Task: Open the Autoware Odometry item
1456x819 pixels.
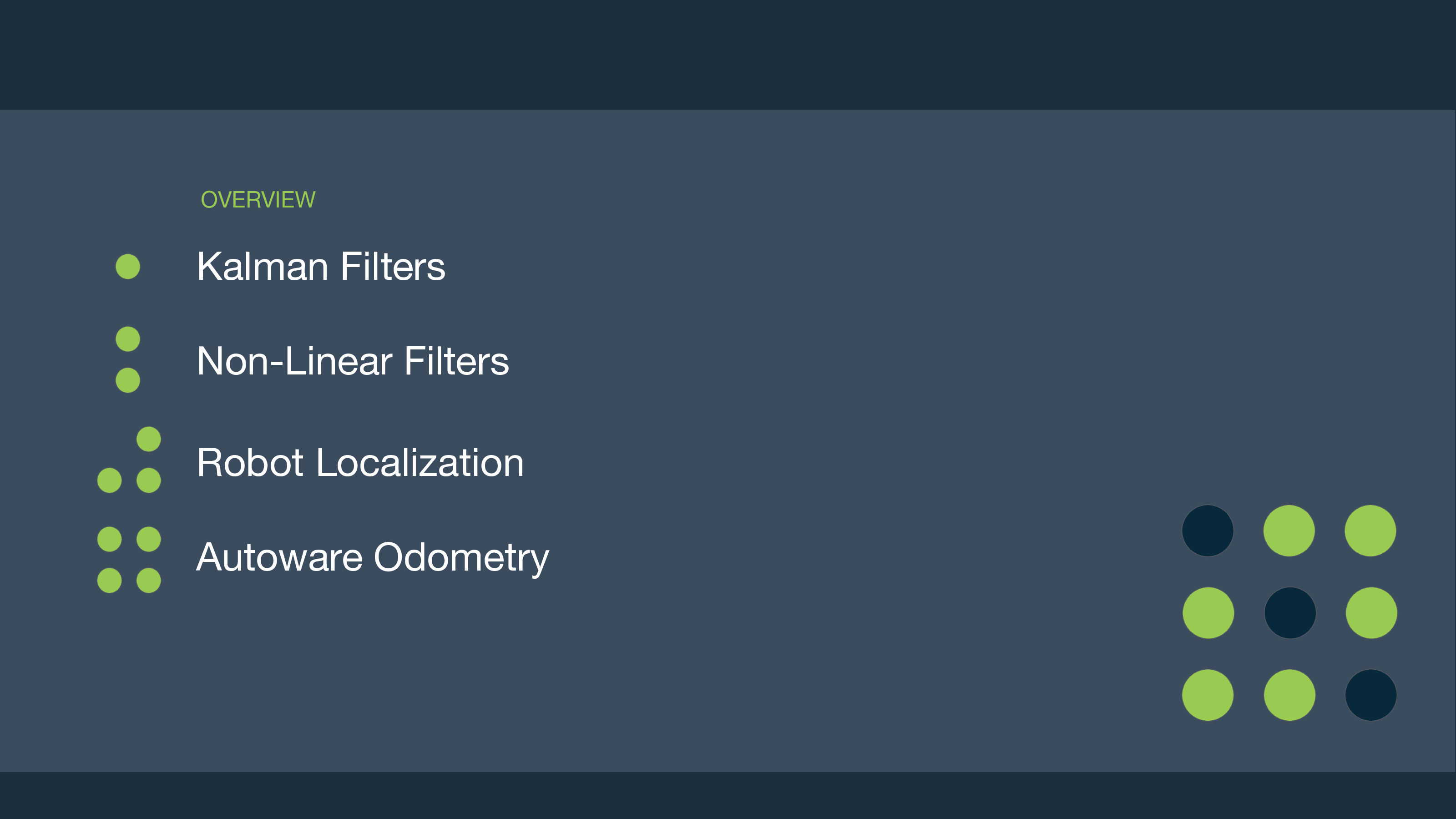Action: pos(373,558)
